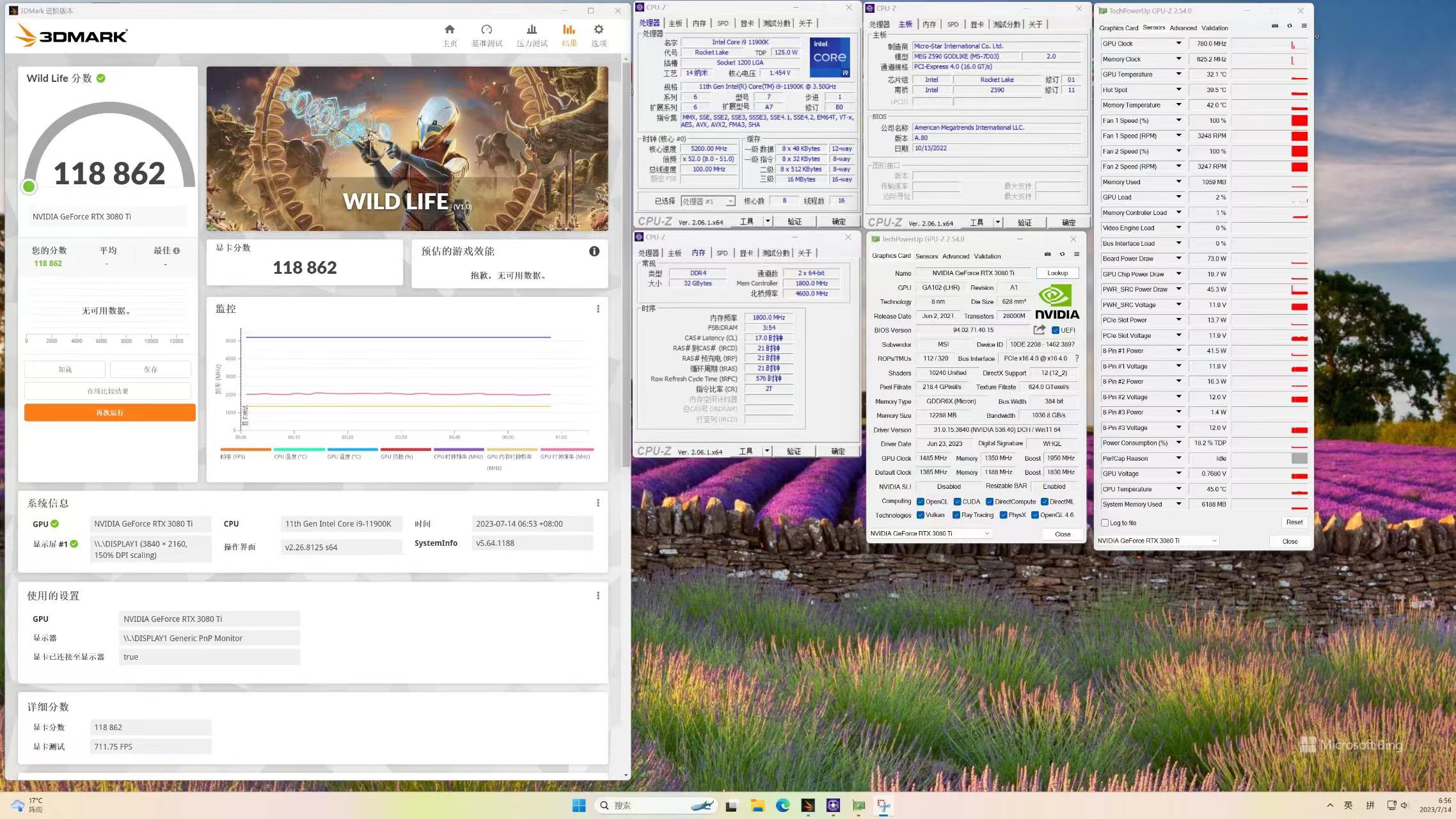The height and width of the screenshot is (819, 1456).
Task: Open GPU-Z Graphics Card window hamburger menu
Action: 1077,255
